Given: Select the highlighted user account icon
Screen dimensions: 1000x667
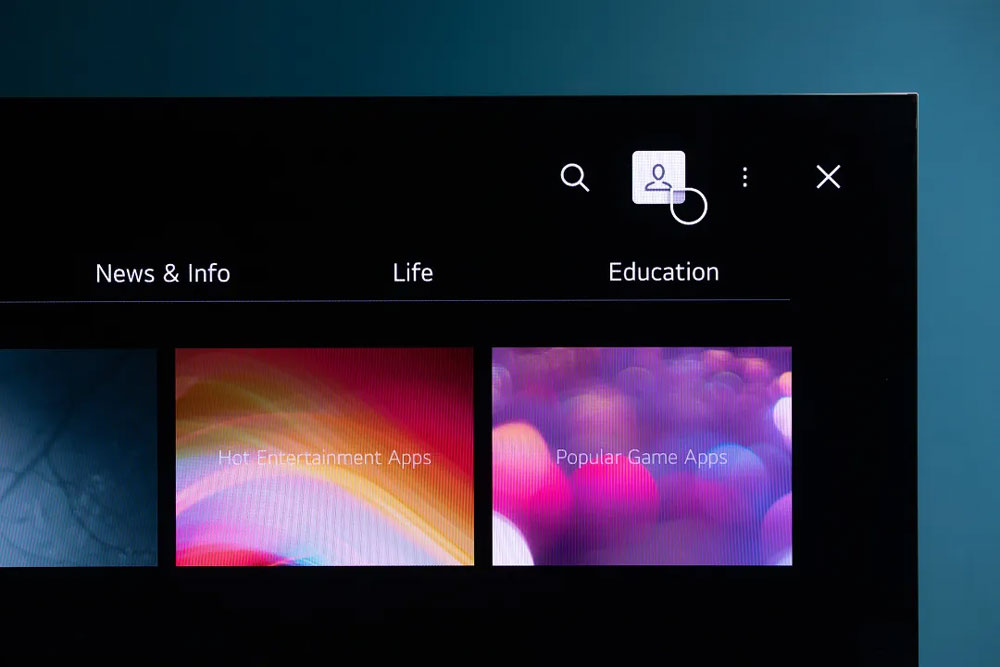Looking at the screenshot, I should point(658,177).
